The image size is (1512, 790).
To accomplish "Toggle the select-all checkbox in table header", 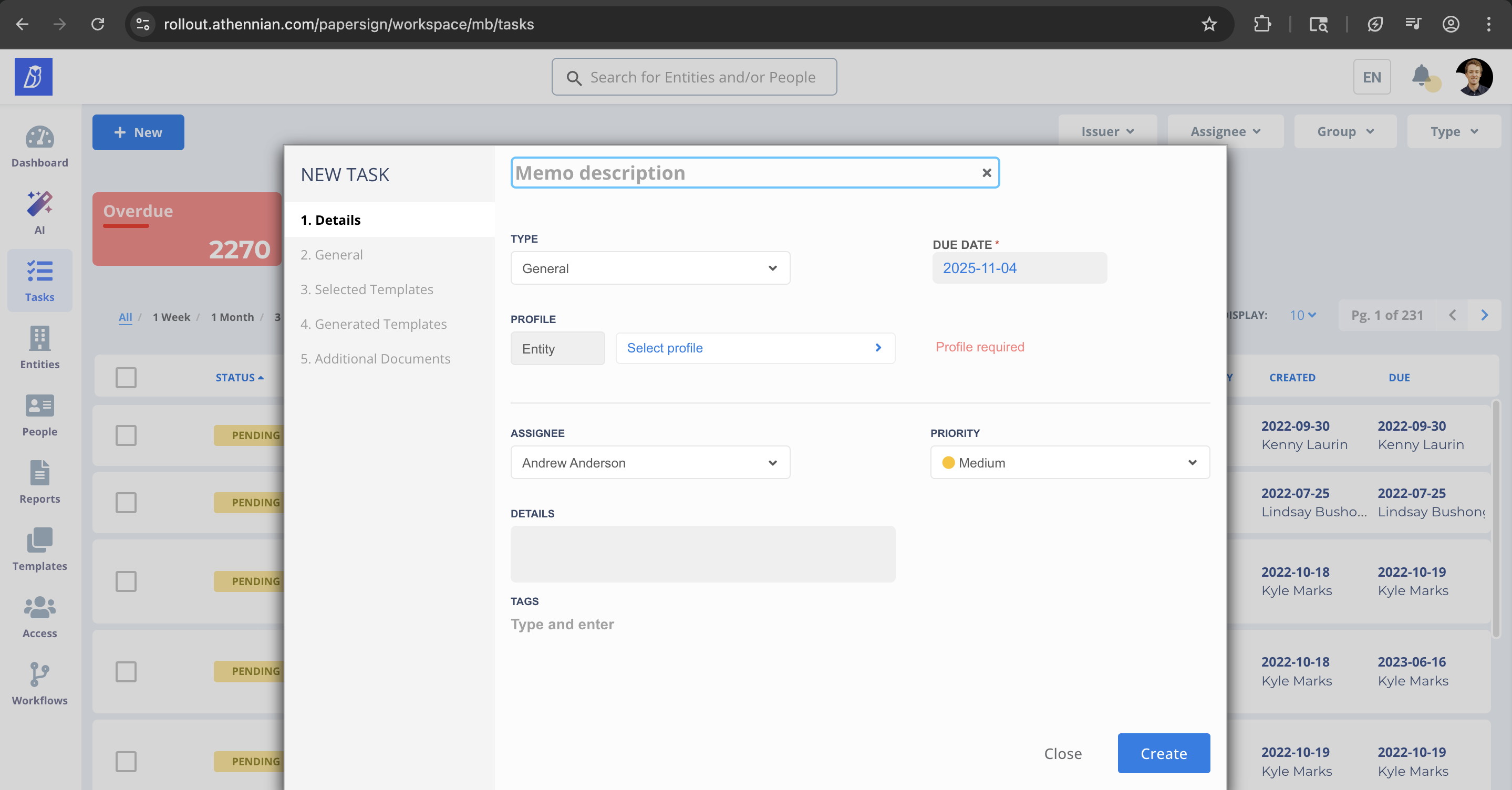I will (x=126, y=377).
